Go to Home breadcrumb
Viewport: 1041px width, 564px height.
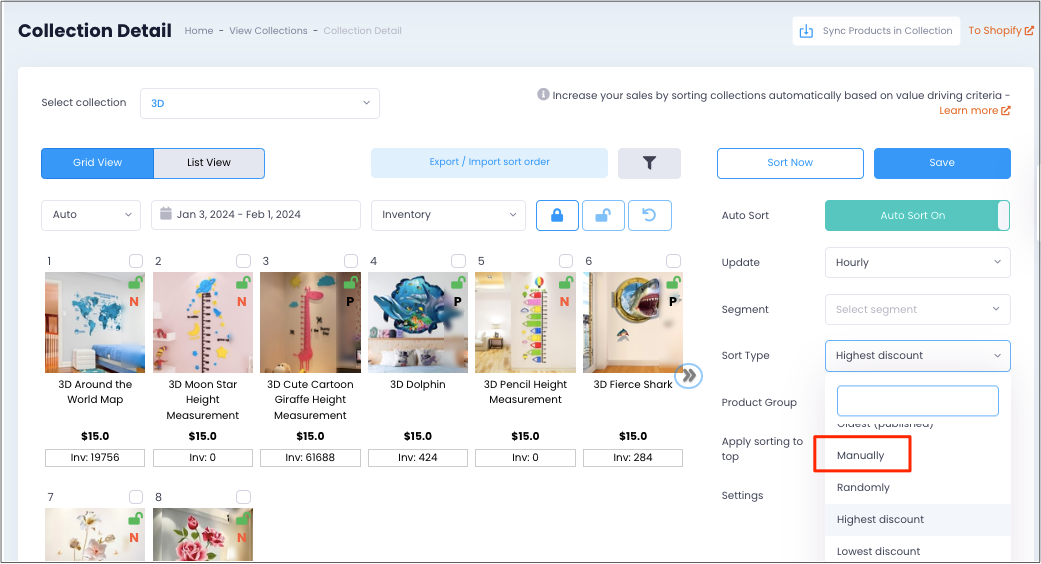click(x=199, y=31)
